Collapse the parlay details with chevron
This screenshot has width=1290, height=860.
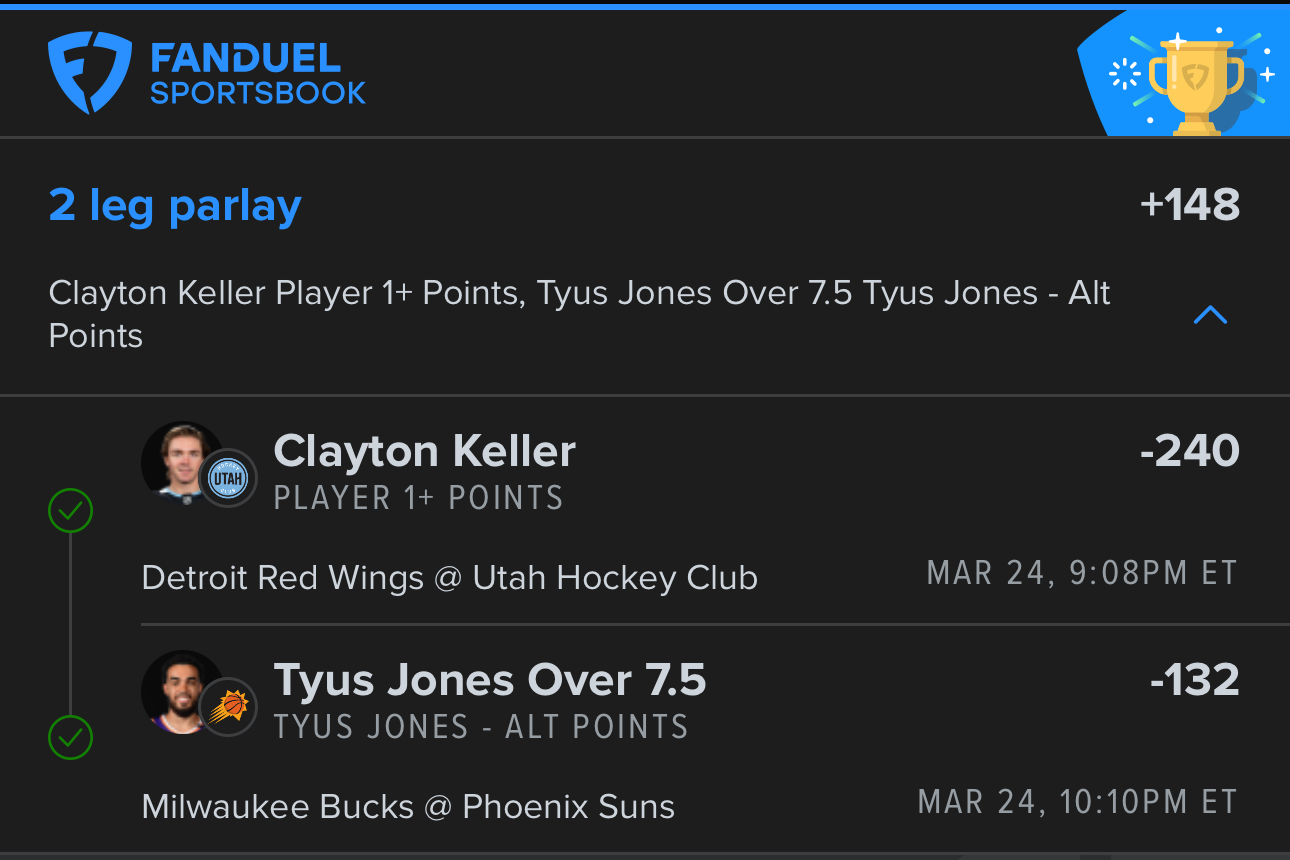[x=1210, y=315]
